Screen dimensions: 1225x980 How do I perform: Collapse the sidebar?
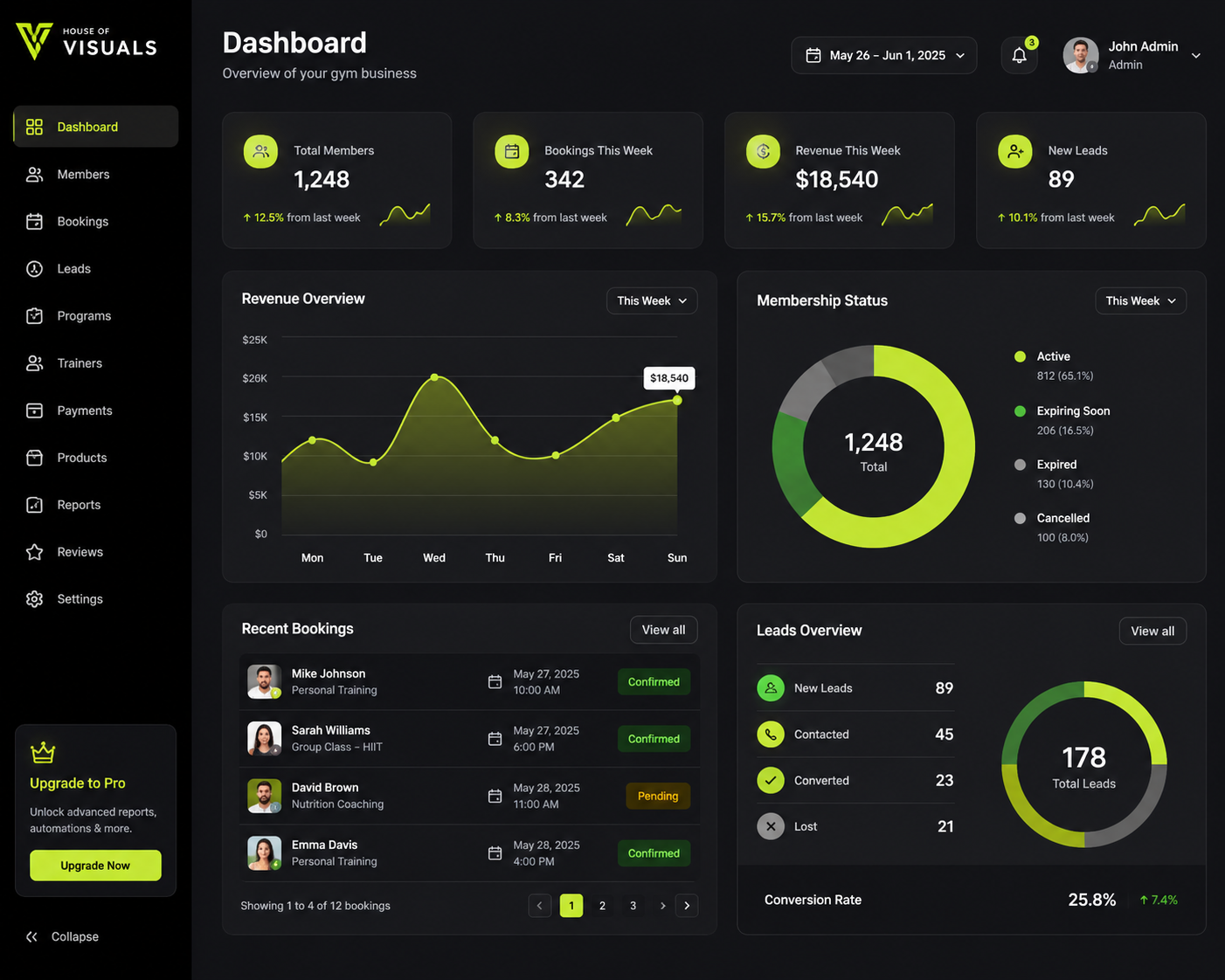(62, 936)
